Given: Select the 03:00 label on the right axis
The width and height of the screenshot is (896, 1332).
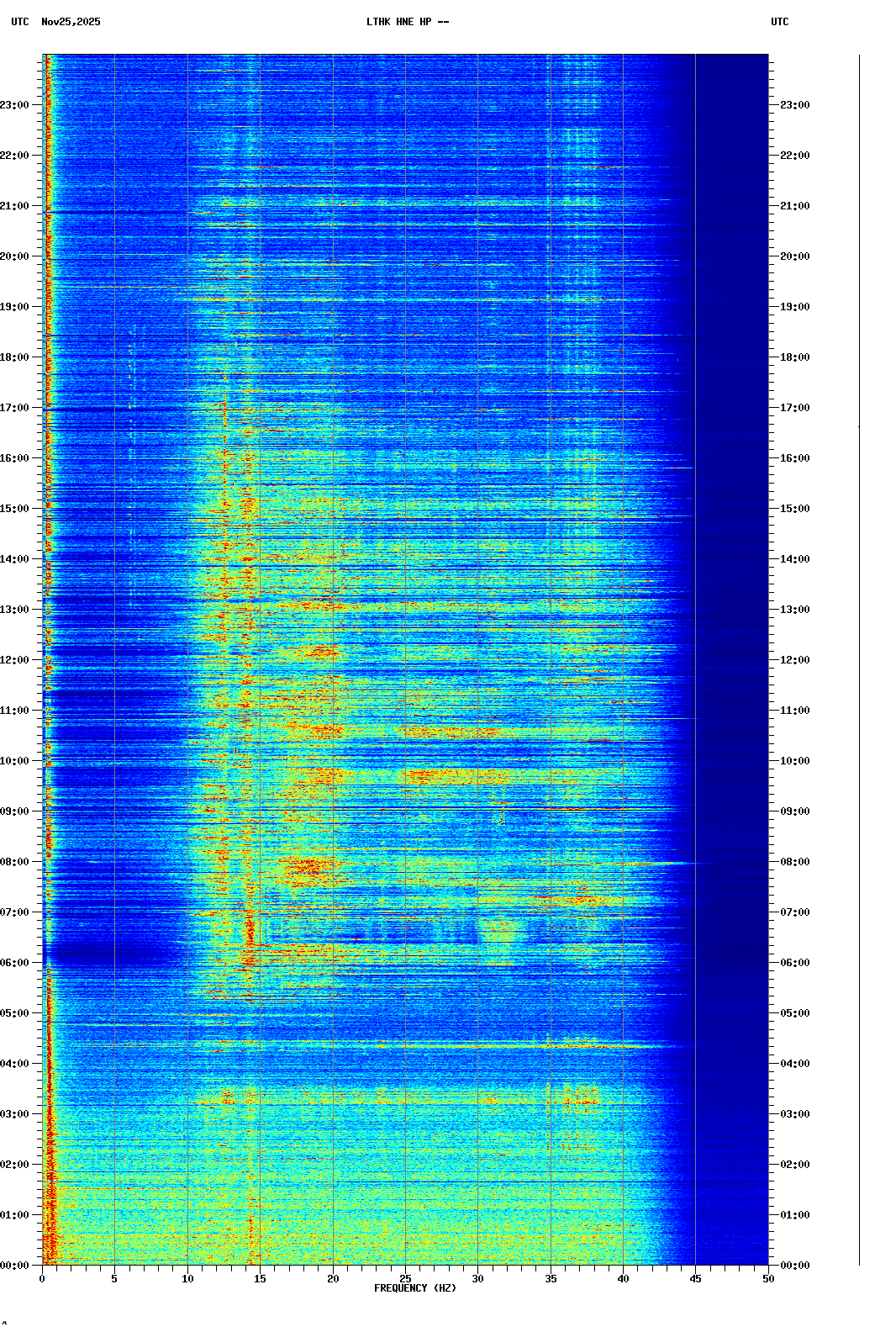Looking at the screenshot, I should pos(794,1114).
